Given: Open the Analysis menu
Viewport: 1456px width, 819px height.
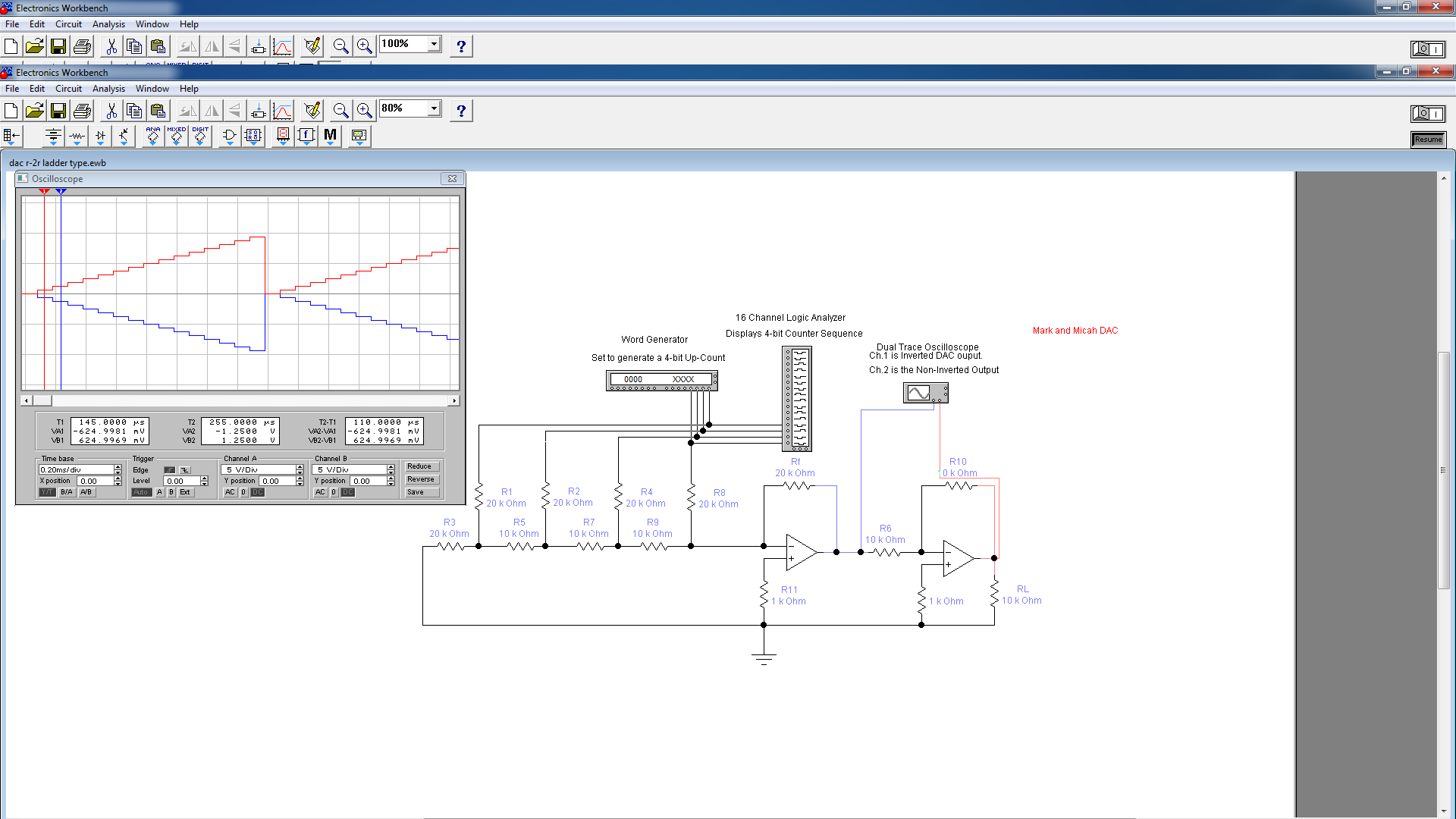Looking at the screenshot, I should click(108, 88).
